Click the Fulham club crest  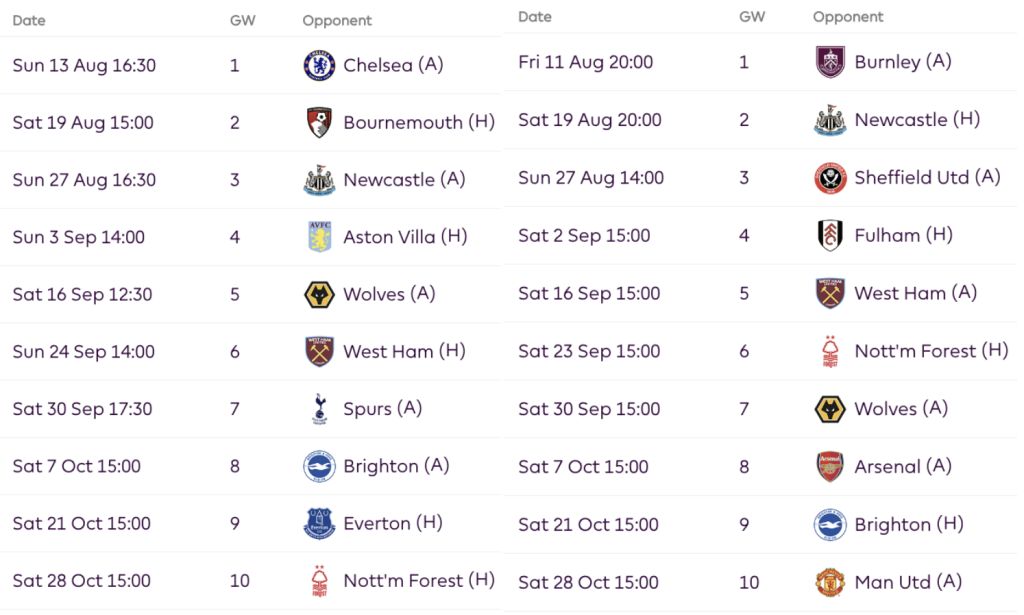(830, 235)
